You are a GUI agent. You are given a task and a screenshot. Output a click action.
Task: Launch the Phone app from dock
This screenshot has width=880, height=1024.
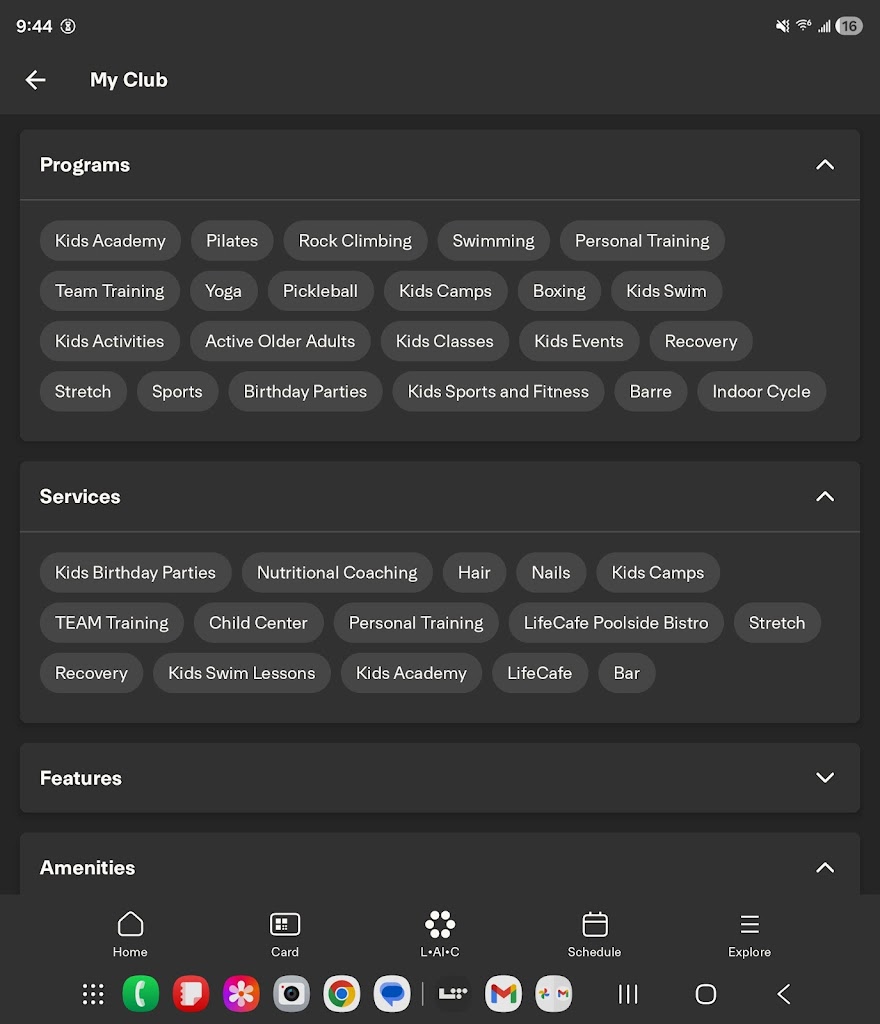140,994
